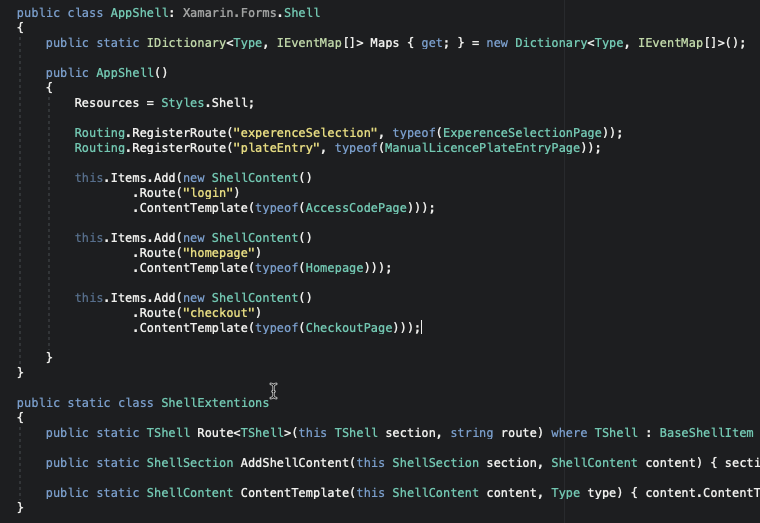Click the 'BaseShellItem' constraint type
The height and width of the screenshot is (523, 760).
[706, 433]
